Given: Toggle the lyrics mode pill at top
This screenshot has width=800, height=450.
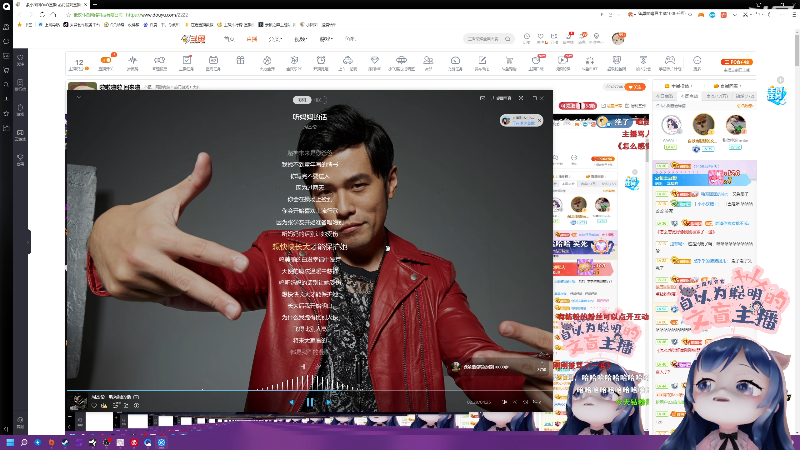Looking at the screenshot, I should pos(302,99).
